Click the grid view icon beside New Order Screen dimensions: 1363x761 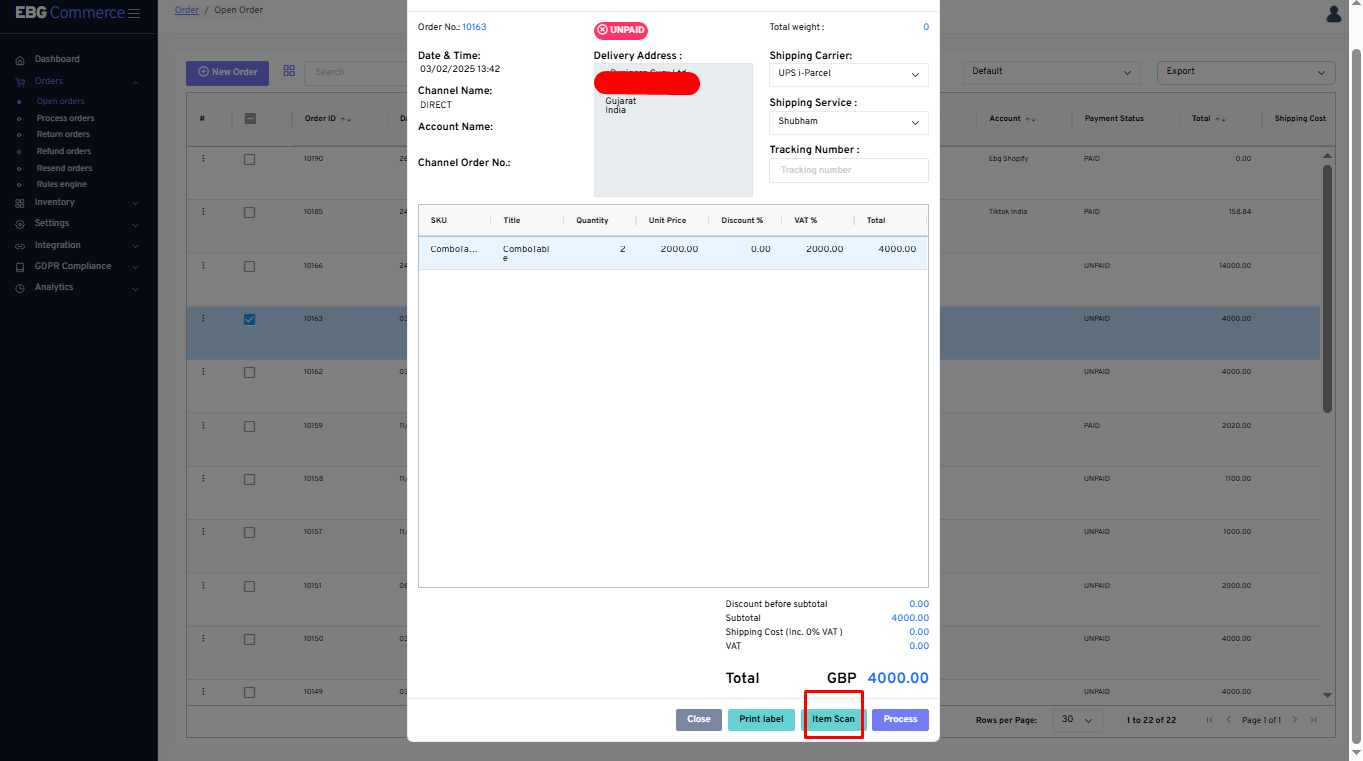(x=289, y=71)
